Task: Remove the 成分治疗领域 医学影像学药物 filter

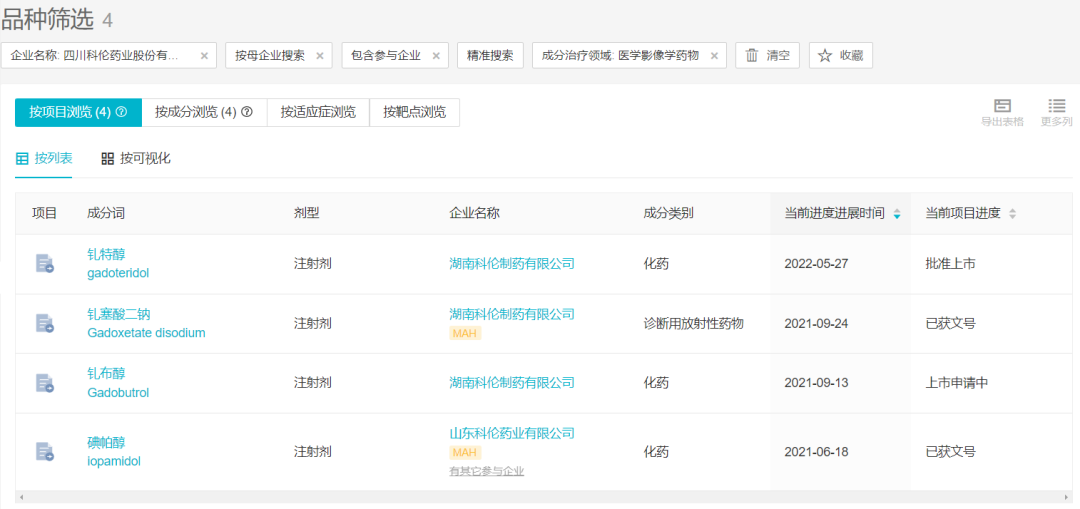Action: pyautogui.click(x=714, y=56)
